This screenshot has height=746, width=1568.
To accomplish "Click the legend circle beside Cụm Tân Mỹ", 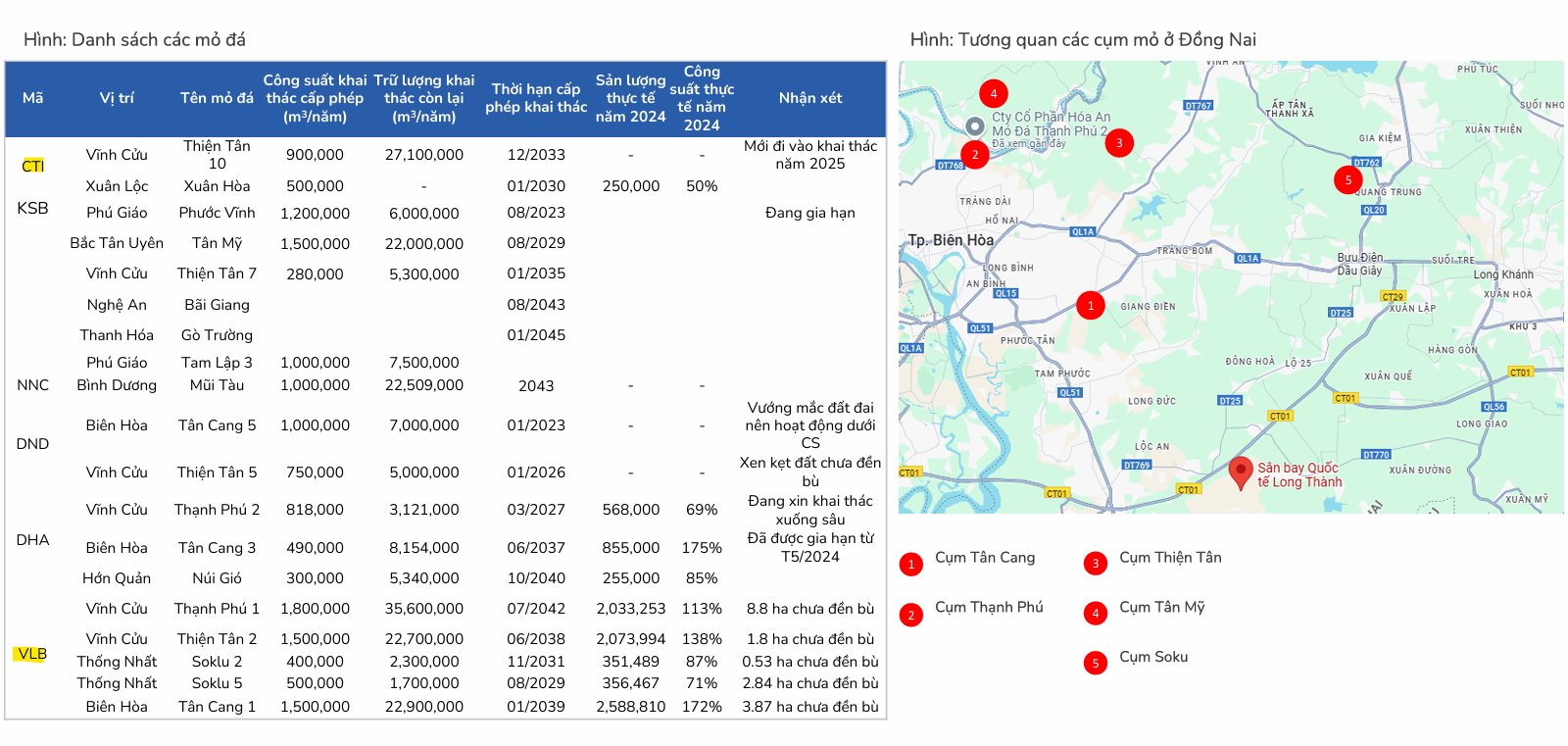I will coord(1096,613).
